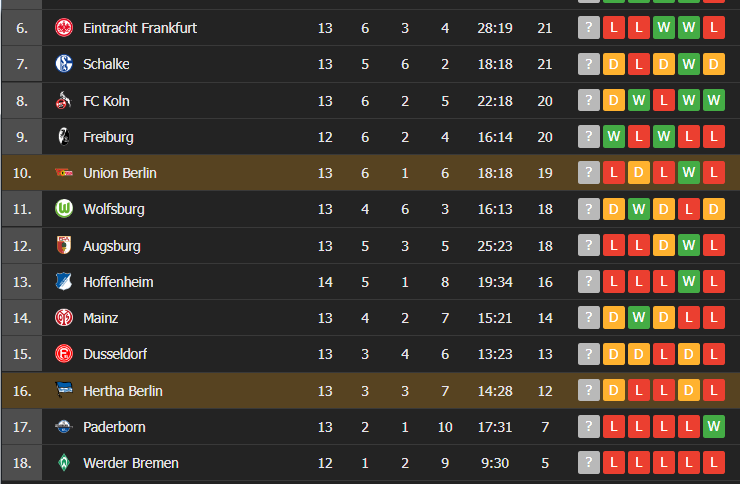Open Paderborn's most recent win badge
740x484 pixels.
point(714,426)
